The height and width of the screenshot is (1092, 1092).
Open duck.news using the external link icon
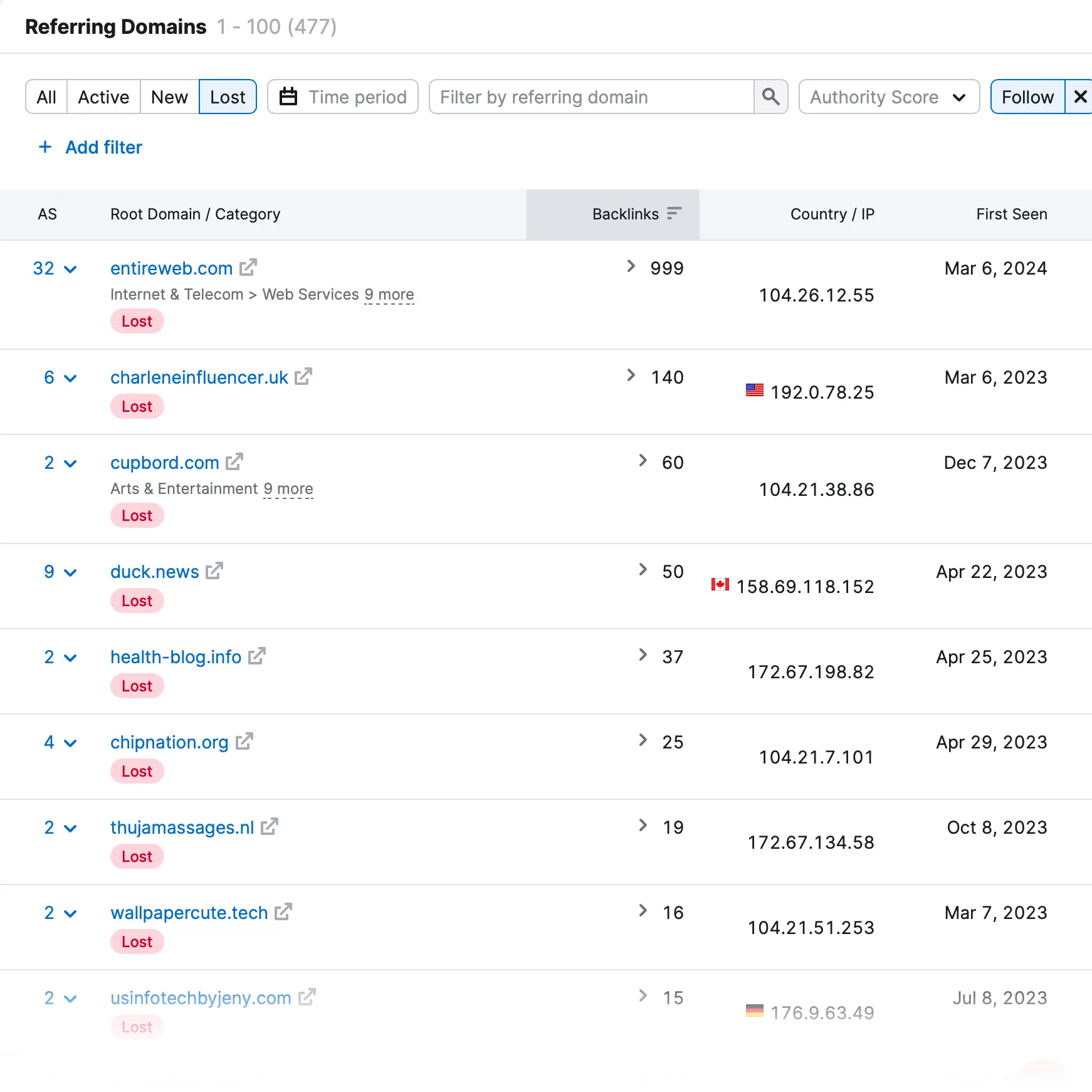[x=214, y=570]
